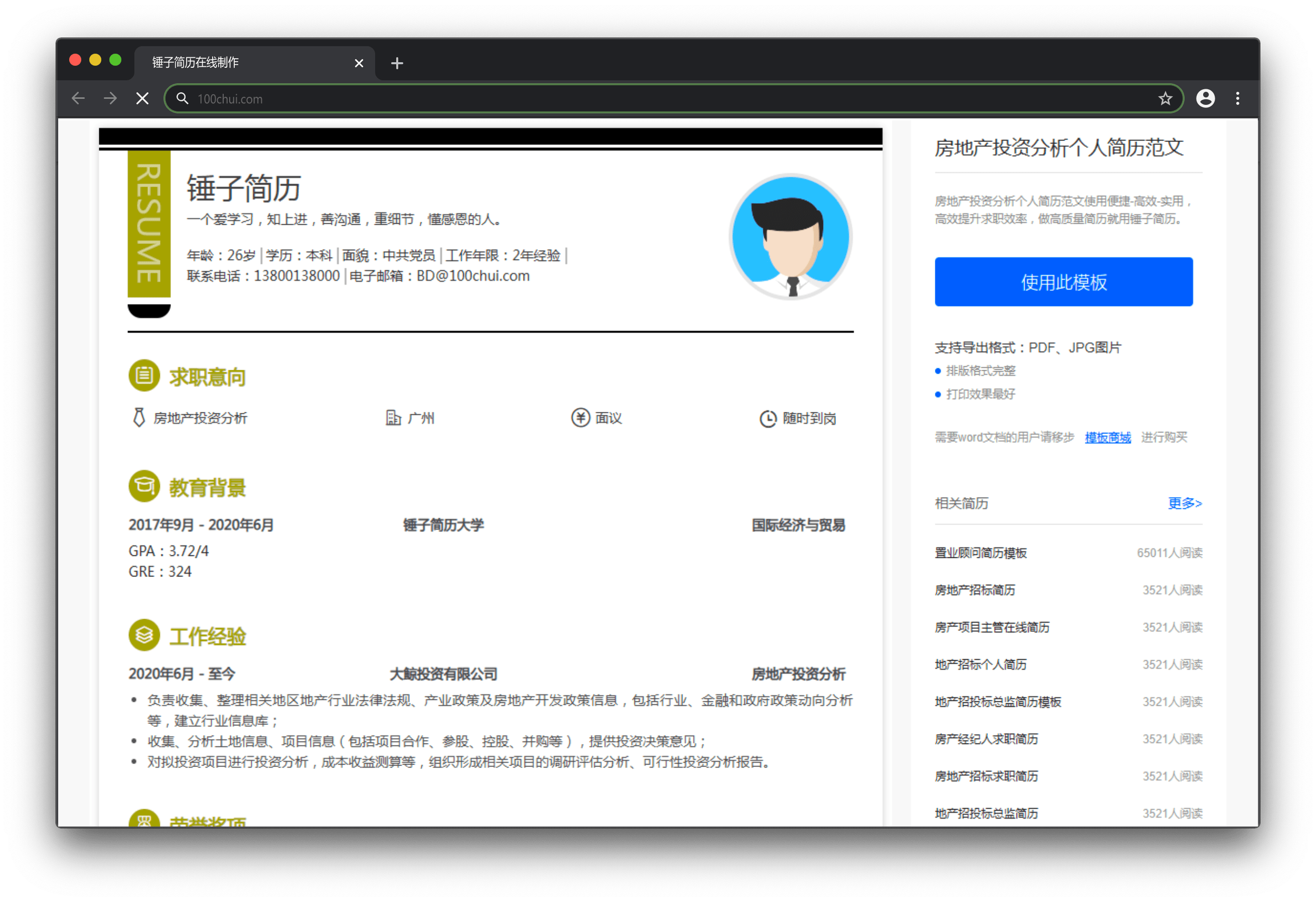Image resolution: width=1316 pixels, height=902 pixels.
Task: Open 房地产招标求职简历 link
Action: coord(986,776)
